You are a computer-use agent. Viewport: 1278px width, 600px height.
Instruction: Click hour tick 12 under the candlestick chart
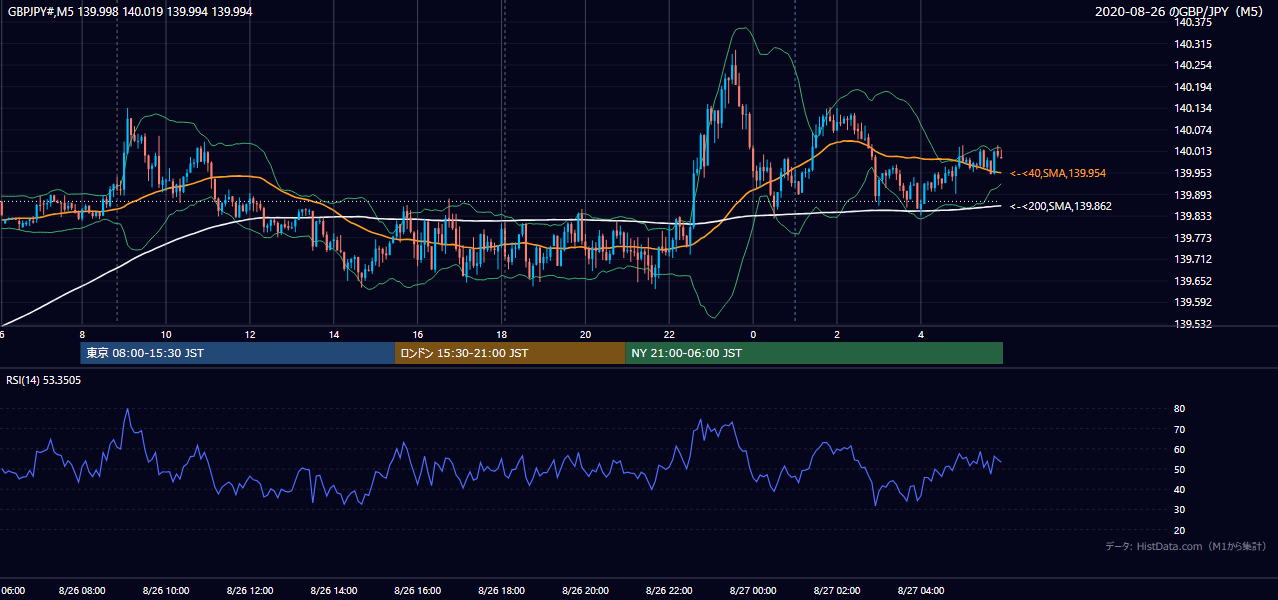(x=249, y=334)
